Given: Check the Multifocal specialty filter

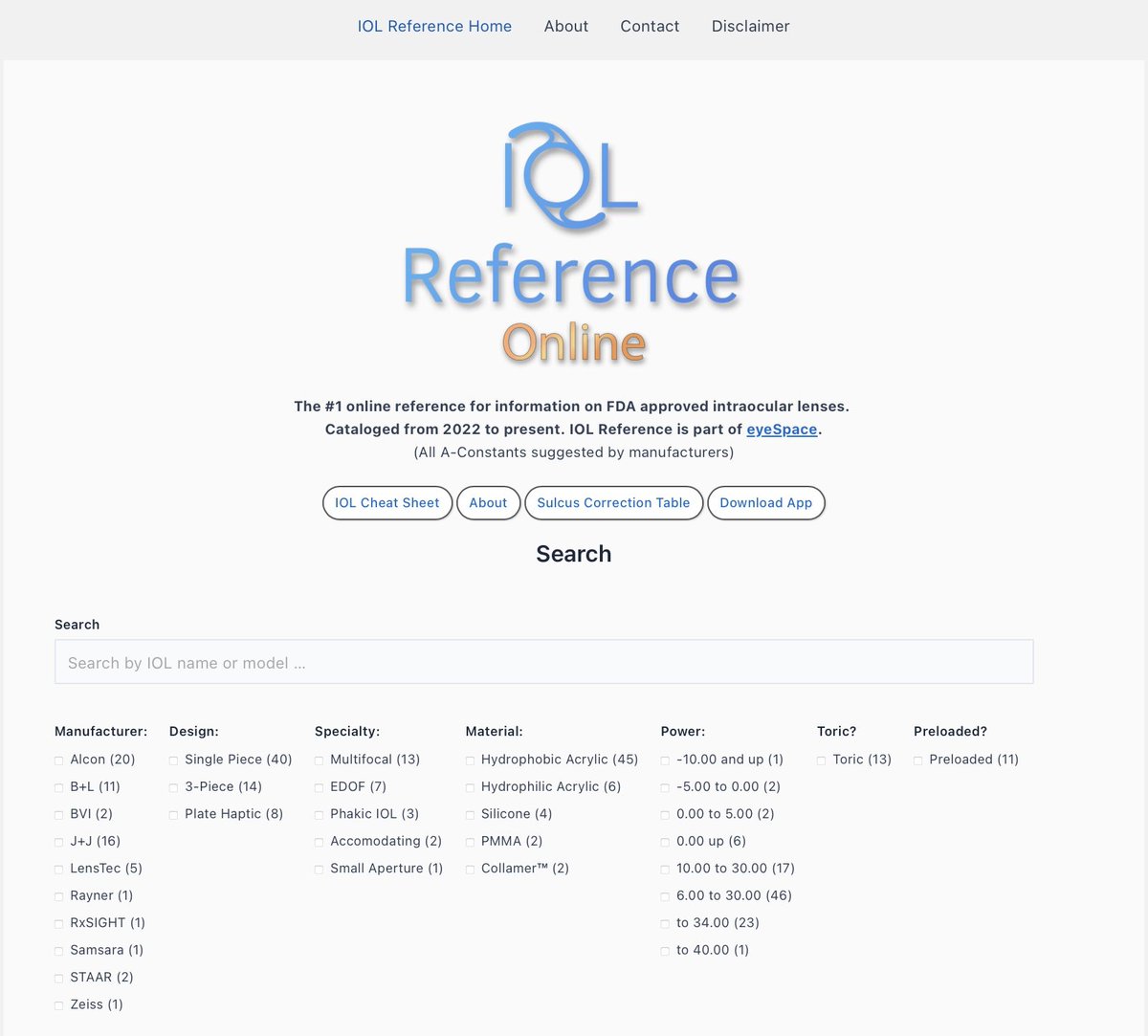Looking at the screenshot, I should click(319, 760).
